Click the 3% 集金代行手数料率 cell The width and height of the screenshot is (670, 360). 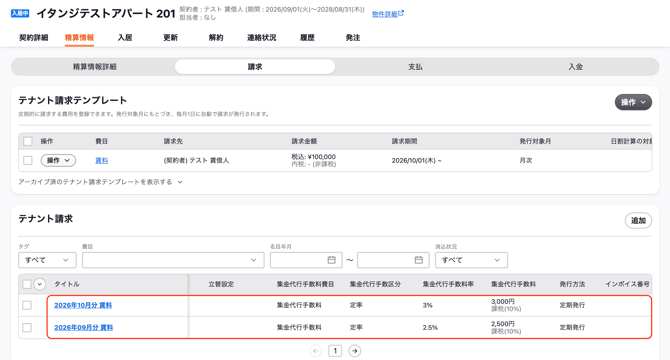tap(428, 305)
